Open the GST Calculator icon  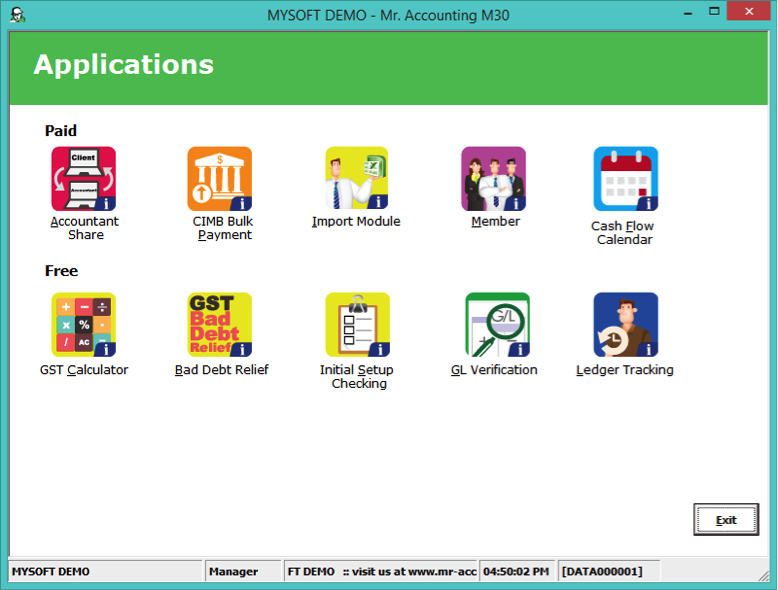[x=83, y=325]
